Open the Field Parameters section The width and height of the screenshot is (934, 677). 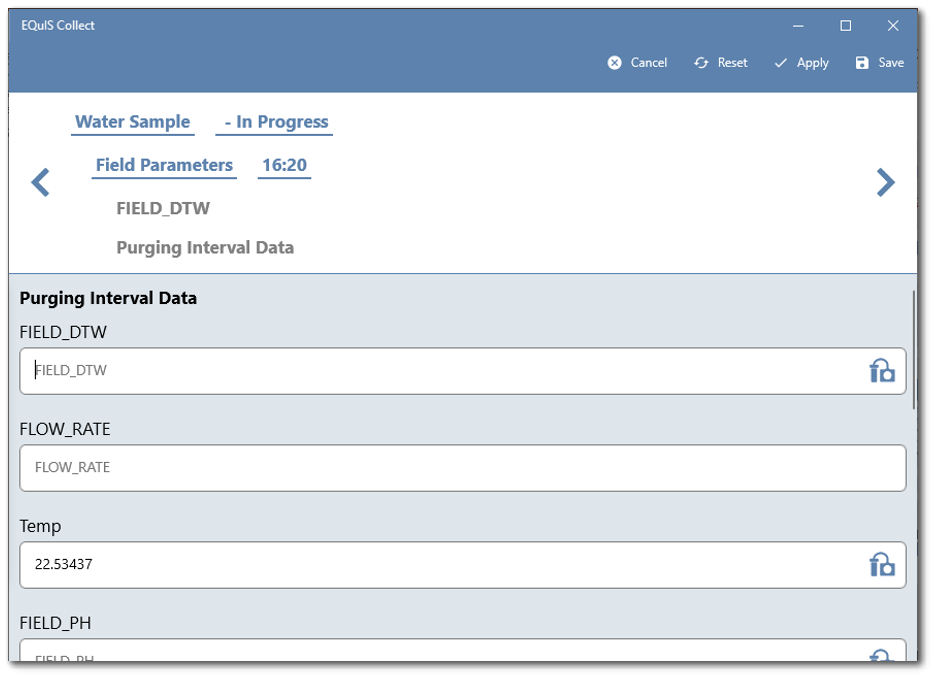point(163,165)
